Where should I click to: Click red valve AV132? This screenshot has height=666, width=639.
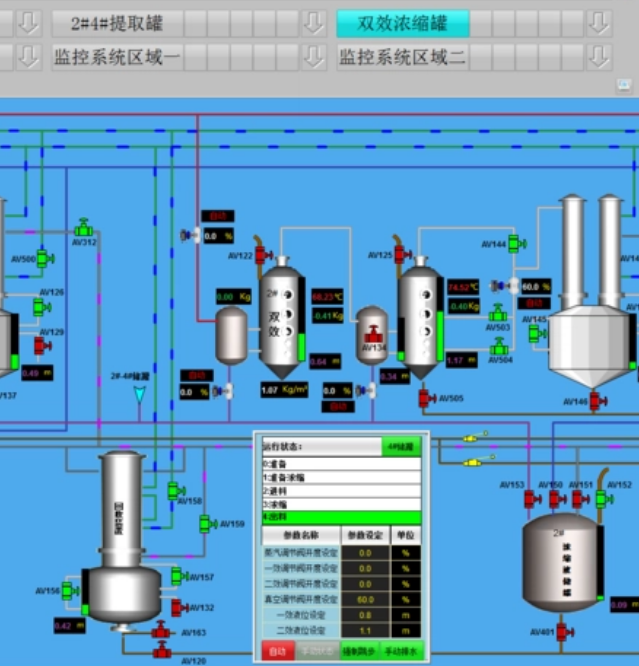click(180, 608)
